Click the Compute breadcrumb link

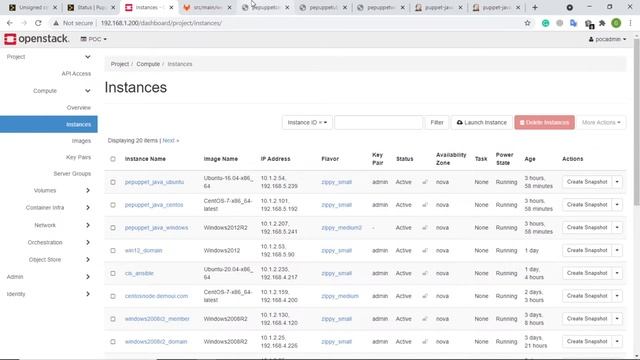tap(148, 64)
